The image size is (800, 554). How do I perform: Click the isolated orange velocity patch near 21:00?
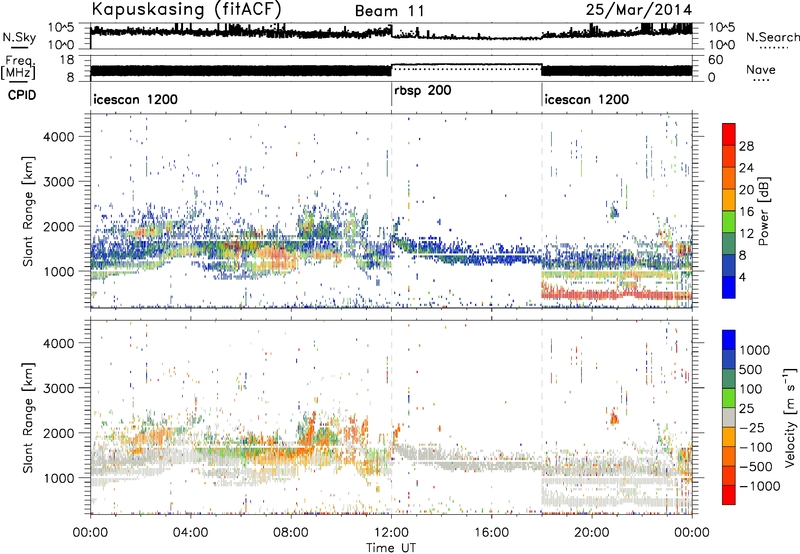614,417
